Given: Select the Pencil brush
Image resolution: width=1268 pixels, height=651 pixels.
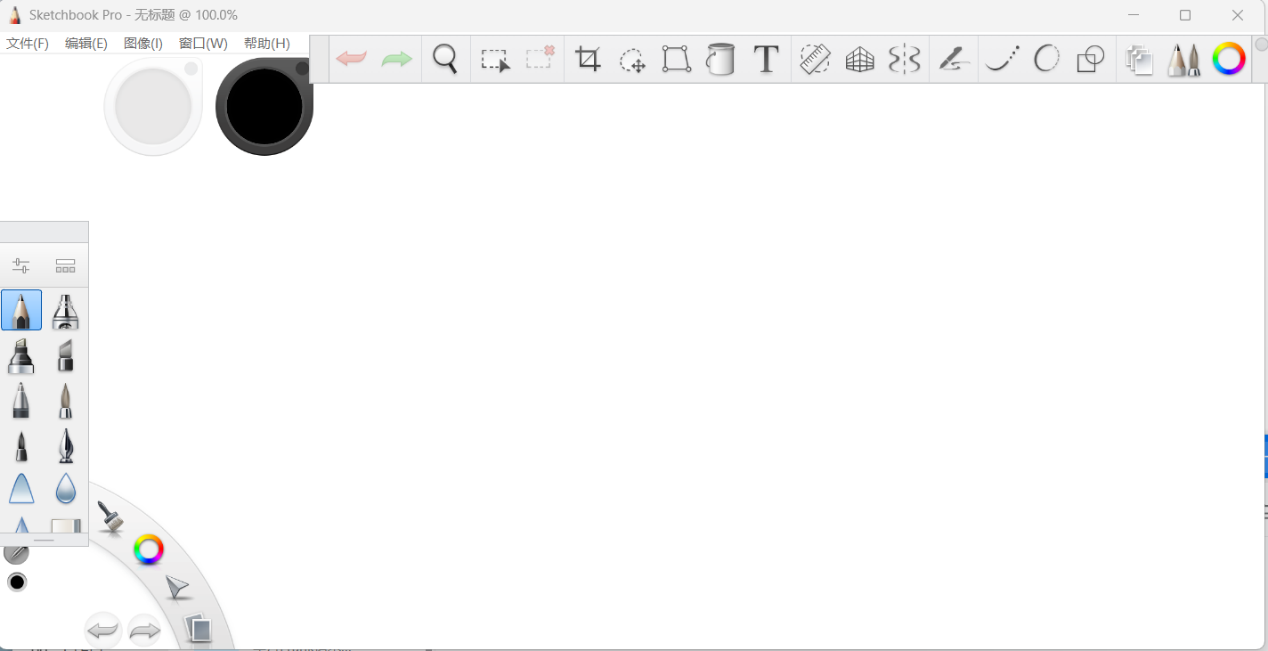Looking at the screenshot, I should (x=21, y=310).
